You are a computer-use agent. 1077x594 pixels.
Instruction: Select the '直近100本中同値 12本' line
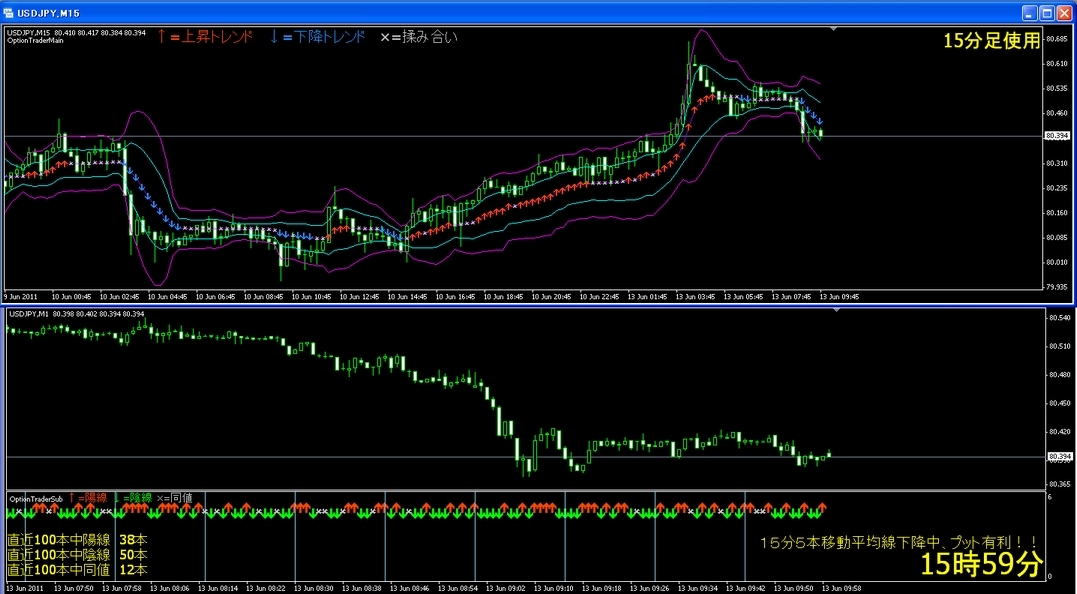pos(77,569)
